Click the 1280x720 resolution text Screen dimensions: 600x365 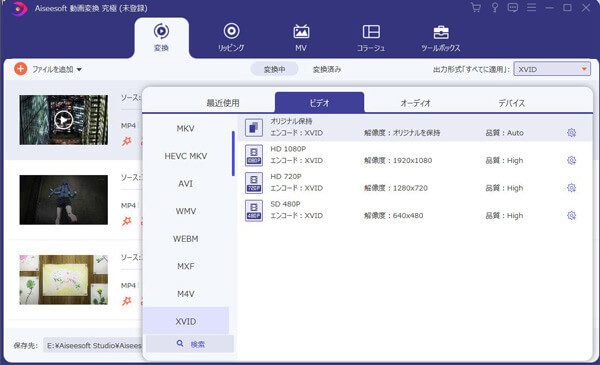(410, 188)
